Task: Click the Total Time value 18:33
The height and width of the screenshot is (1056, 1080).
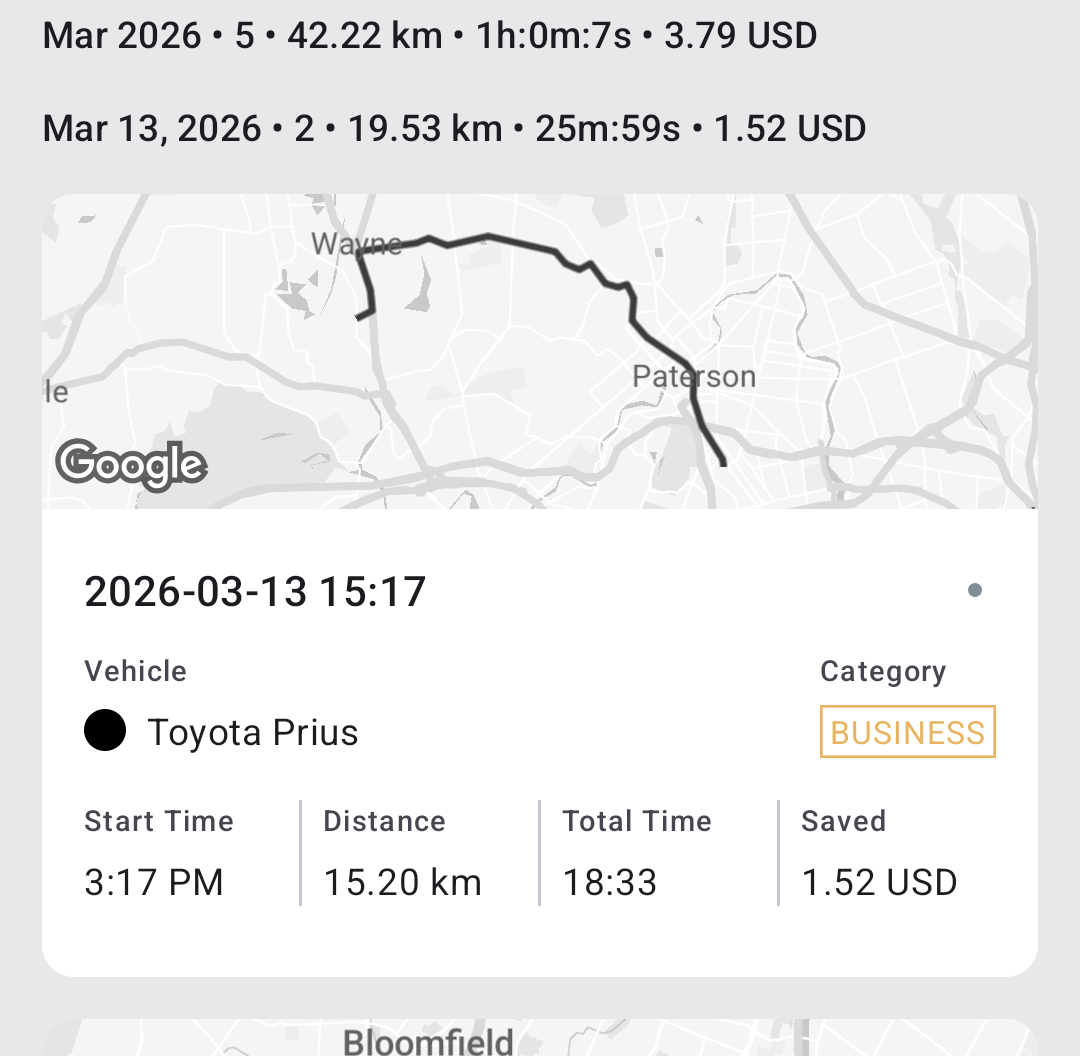Action: point(609,882)
